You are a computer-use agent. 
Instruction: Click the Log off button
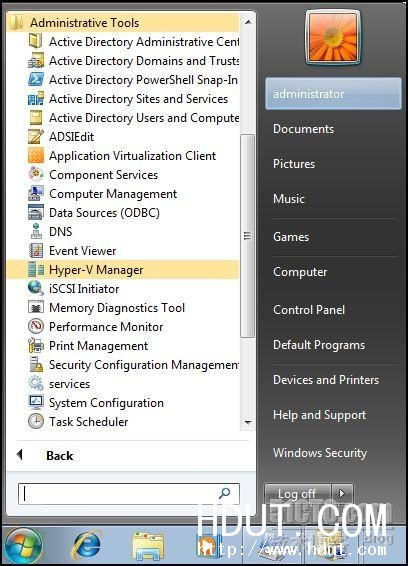pyautogui.click(x=297, y=493)
